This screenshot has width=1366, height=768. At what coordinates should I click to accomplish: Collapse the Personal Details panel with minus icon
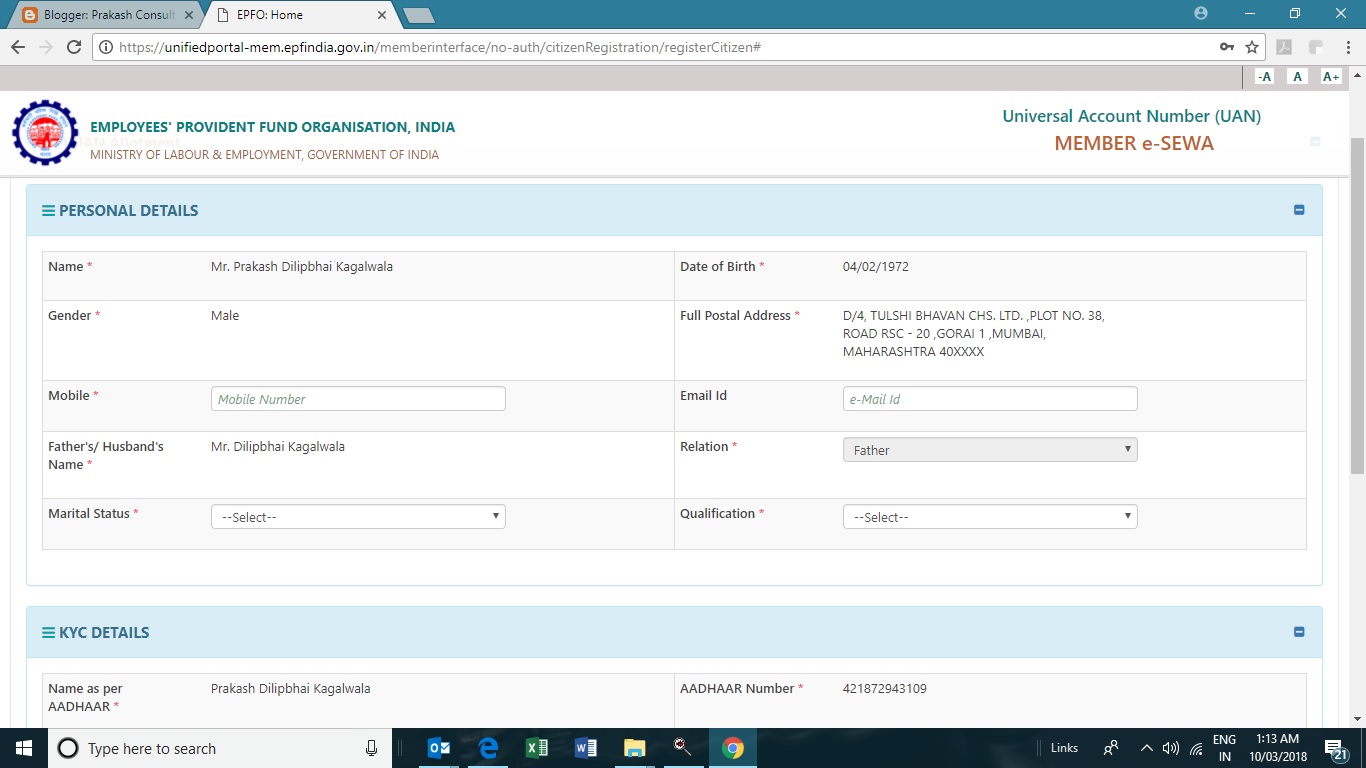point(1299,210)
